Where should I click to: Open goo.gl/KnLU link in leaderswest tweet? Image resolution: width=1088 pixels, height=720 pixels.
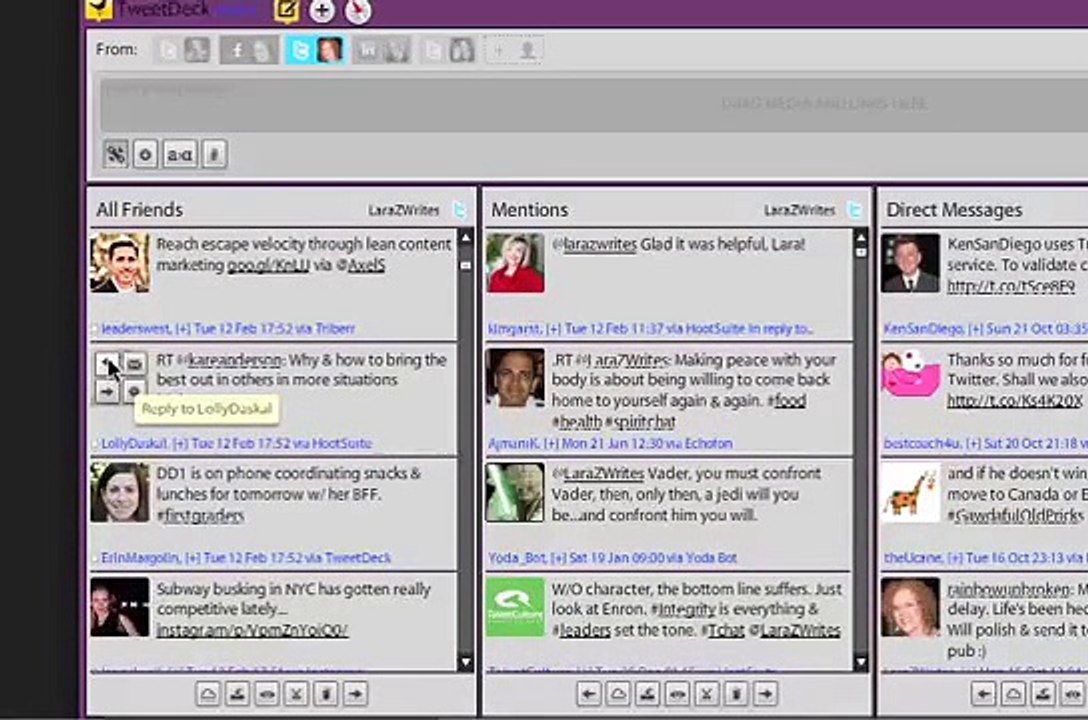pos(269,265)
